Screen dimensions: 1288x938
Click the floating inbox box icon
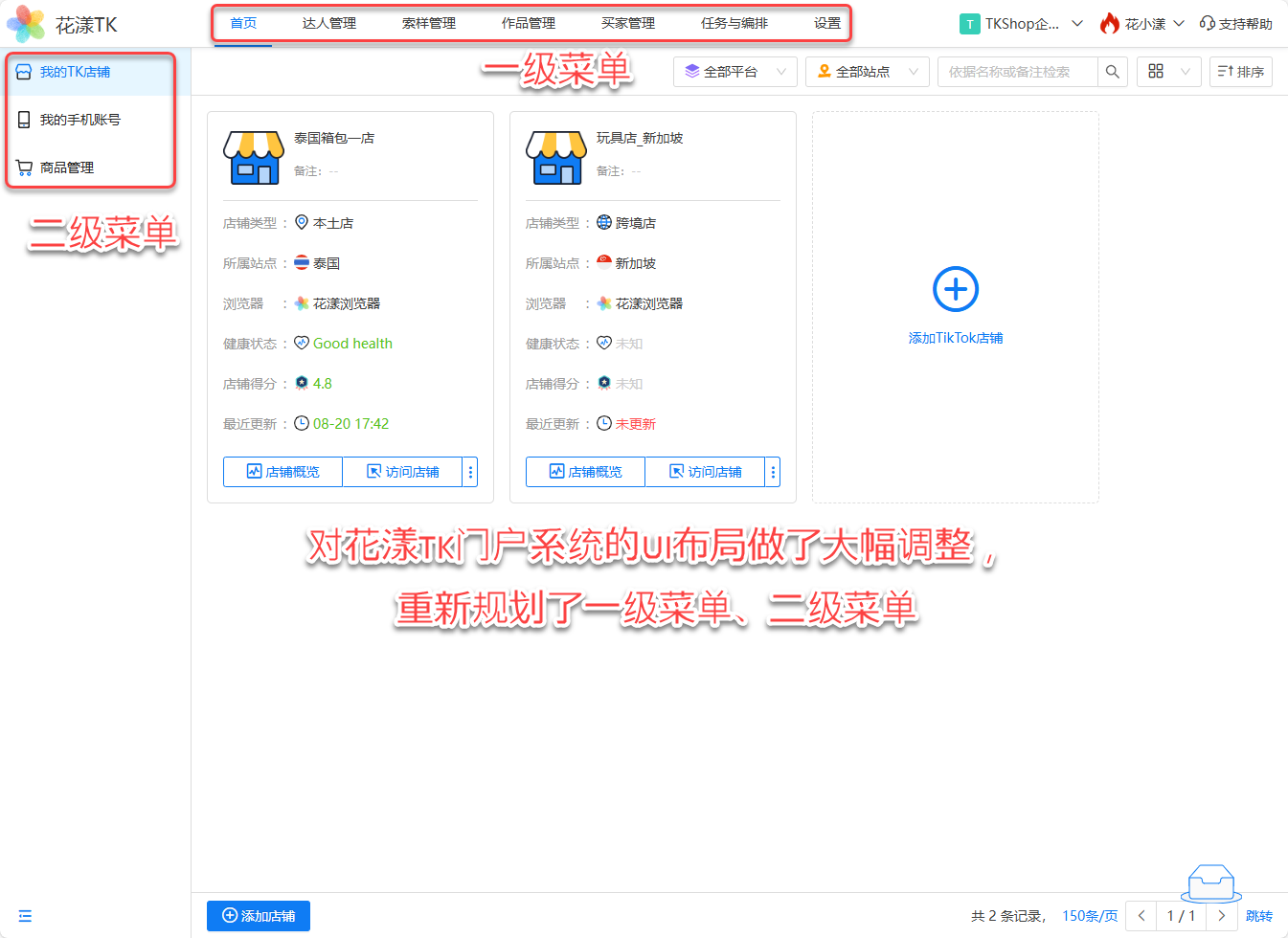(x=1210, y=882)
